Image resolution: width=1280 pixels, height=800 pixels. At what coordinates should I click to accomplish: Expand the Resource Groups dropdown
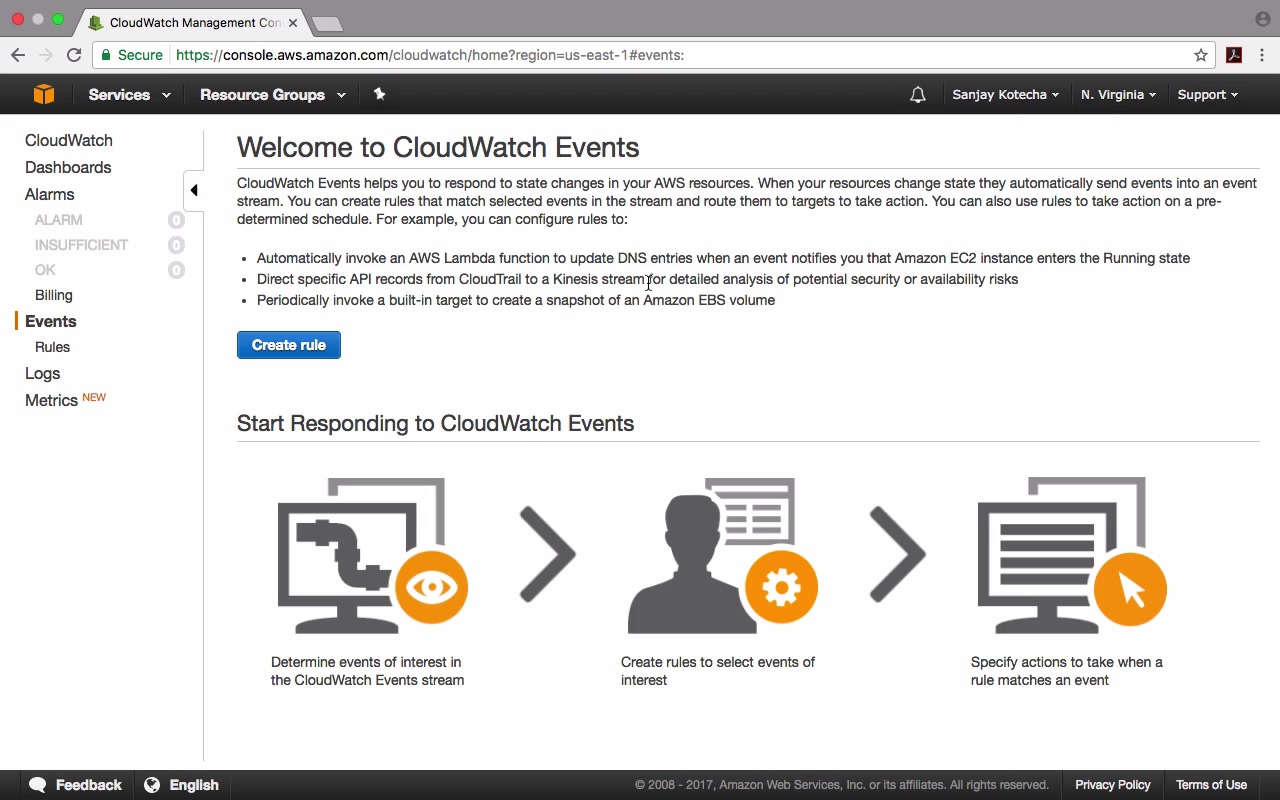pyautogui.click(x=273, y=95)
